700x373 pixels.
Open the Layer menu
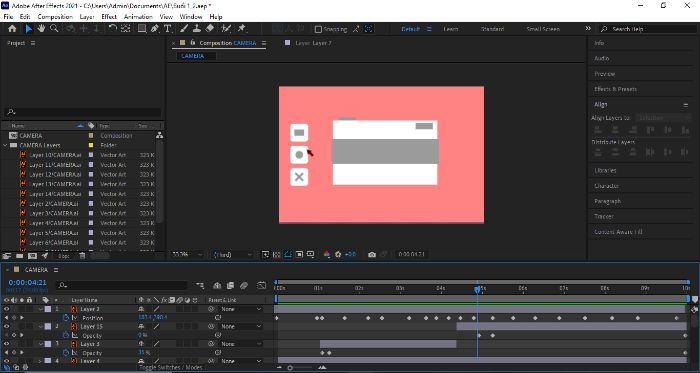pyautogui.click(x=87, y=17)
